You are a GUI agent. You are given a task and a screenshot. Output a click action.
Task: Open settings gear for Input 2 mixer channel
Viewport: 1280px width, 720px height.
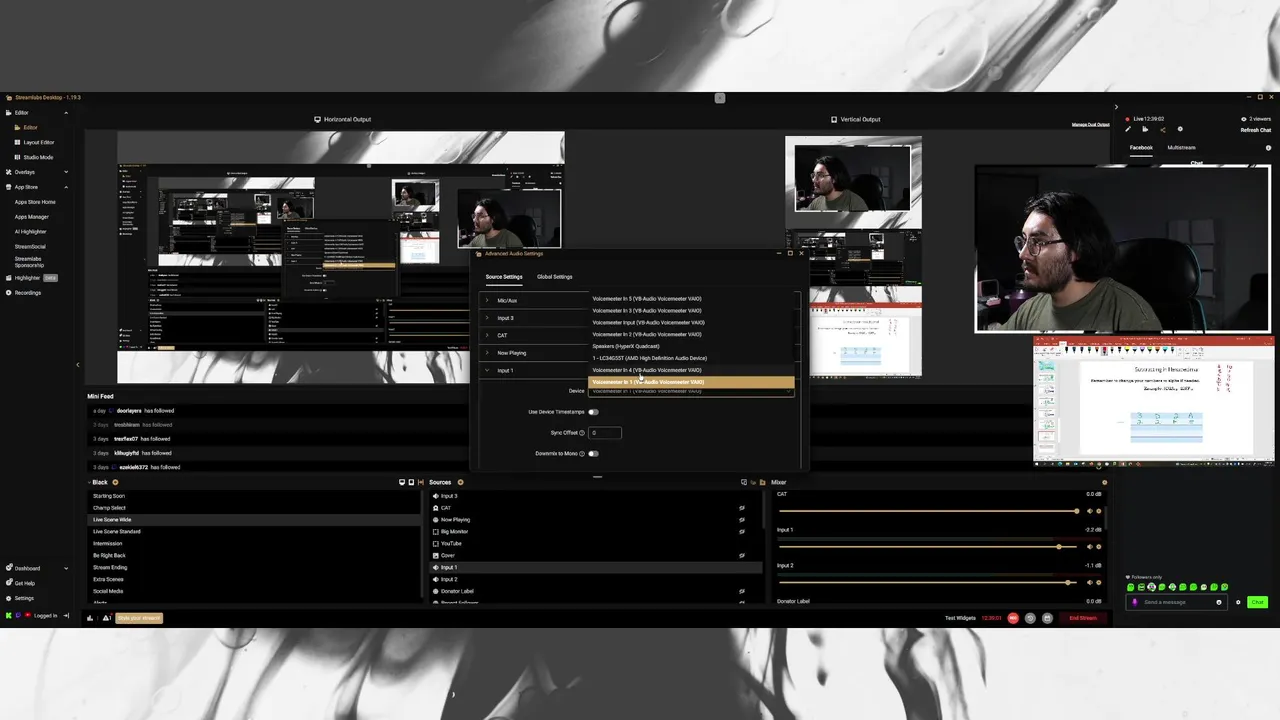(x=1099, y=582)
